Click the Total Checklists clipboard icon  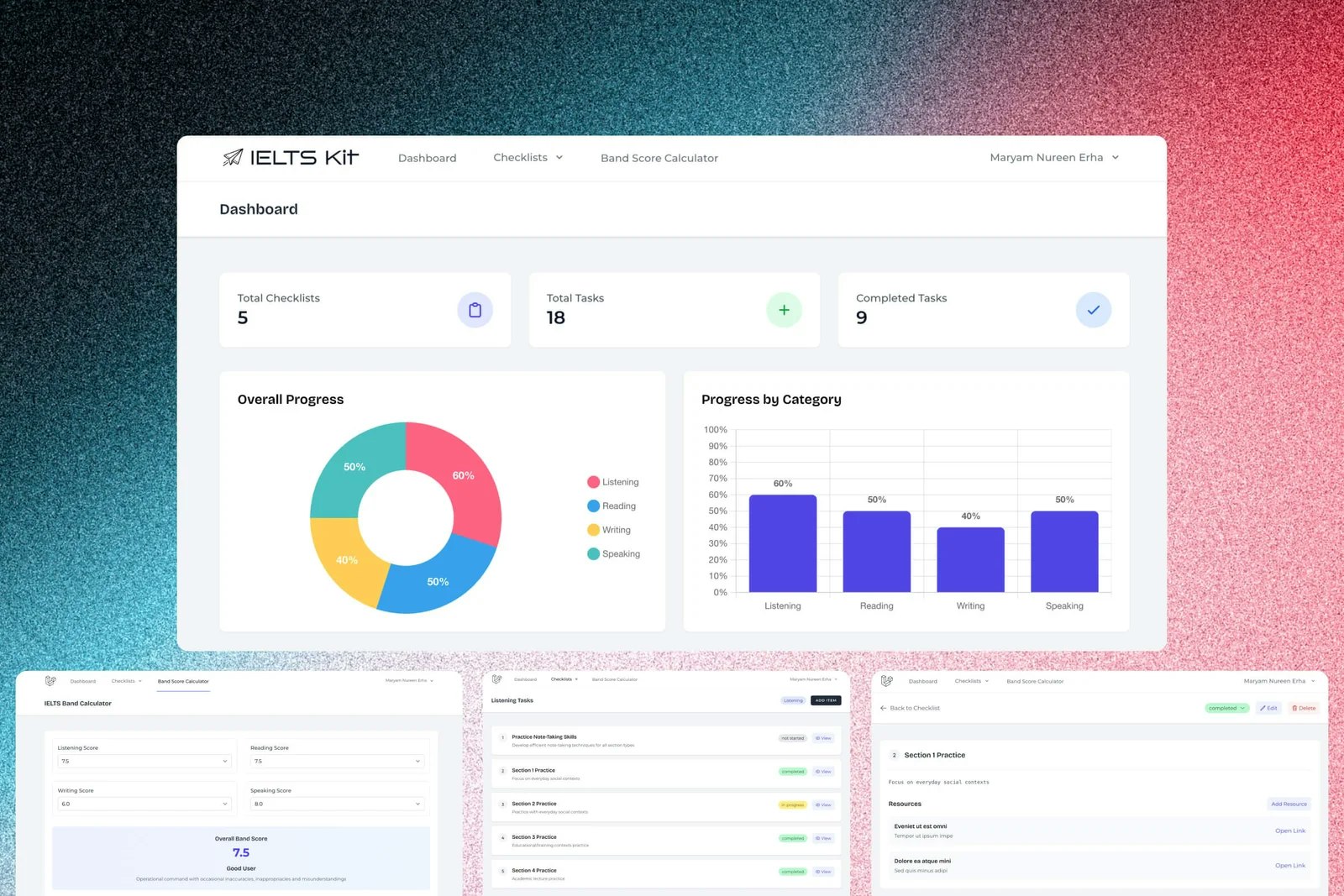tap(475, 310)
